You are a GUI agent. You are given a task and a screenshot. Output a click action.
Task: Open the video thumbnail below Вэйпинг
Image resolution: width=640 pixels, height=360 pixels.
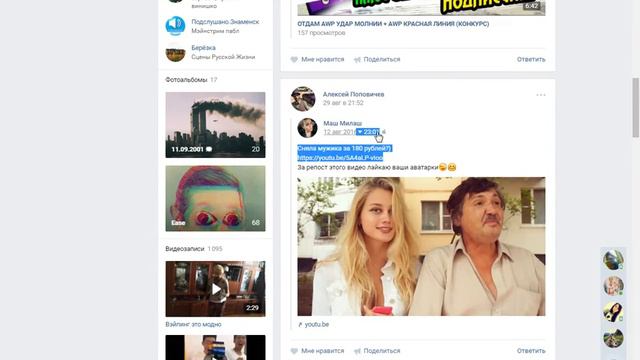(215, 347)
